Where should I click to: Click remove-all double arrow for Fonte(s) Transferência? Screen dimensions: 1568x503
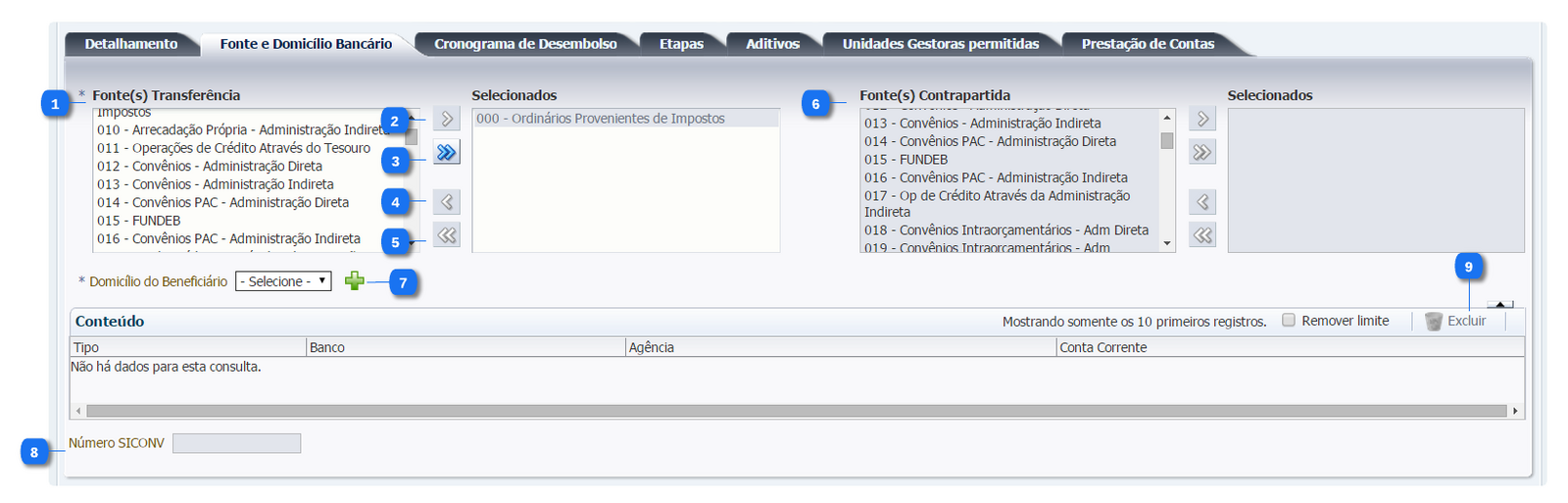click(x=447, y=235)
